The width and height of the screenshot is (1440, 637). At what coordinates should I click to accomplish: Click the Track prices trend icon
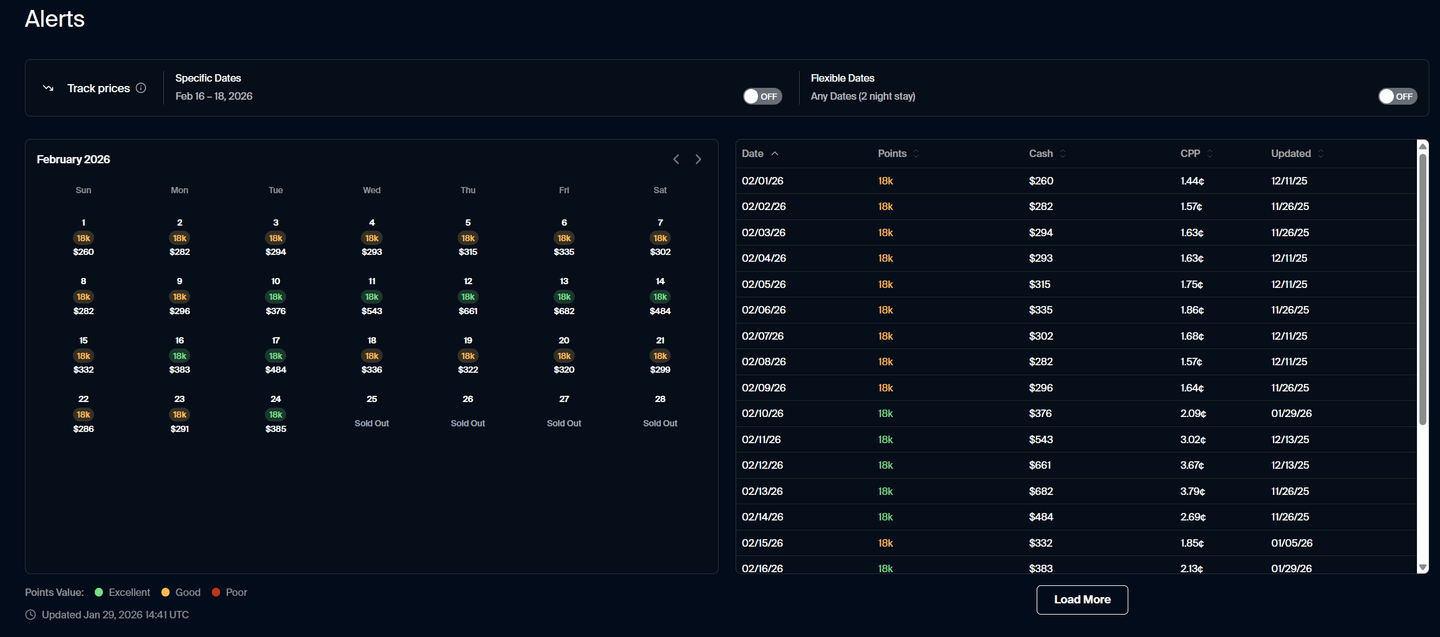48,88
